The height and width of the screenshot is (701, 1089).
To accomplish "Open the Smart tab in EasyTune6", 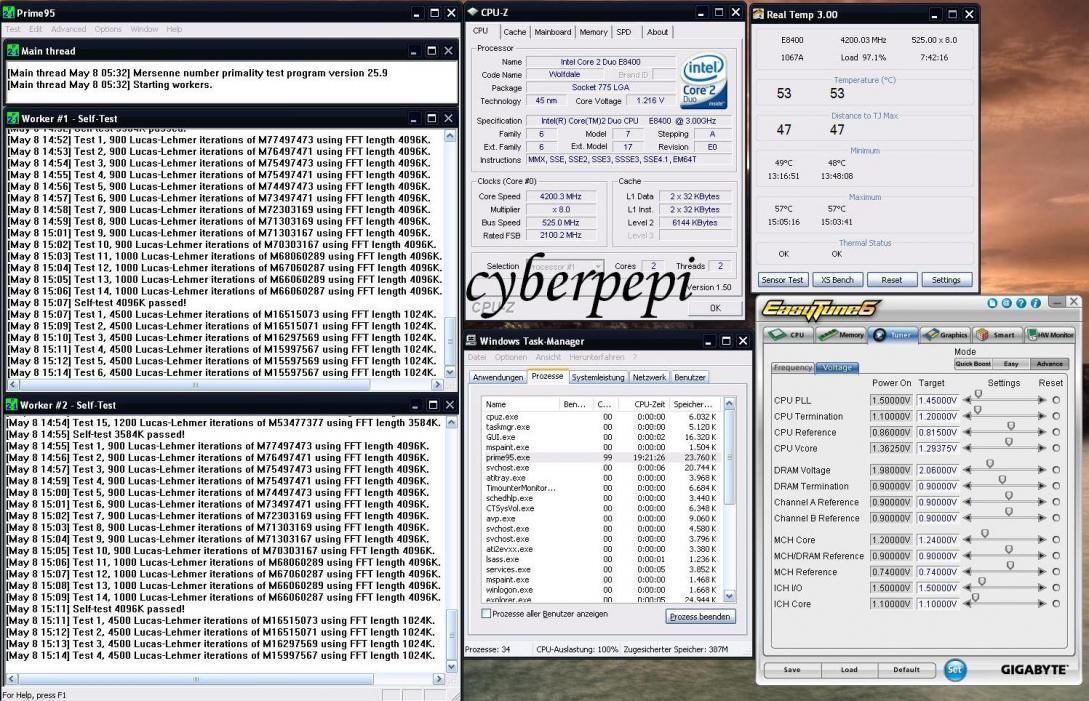I will (x=996, y=335).
